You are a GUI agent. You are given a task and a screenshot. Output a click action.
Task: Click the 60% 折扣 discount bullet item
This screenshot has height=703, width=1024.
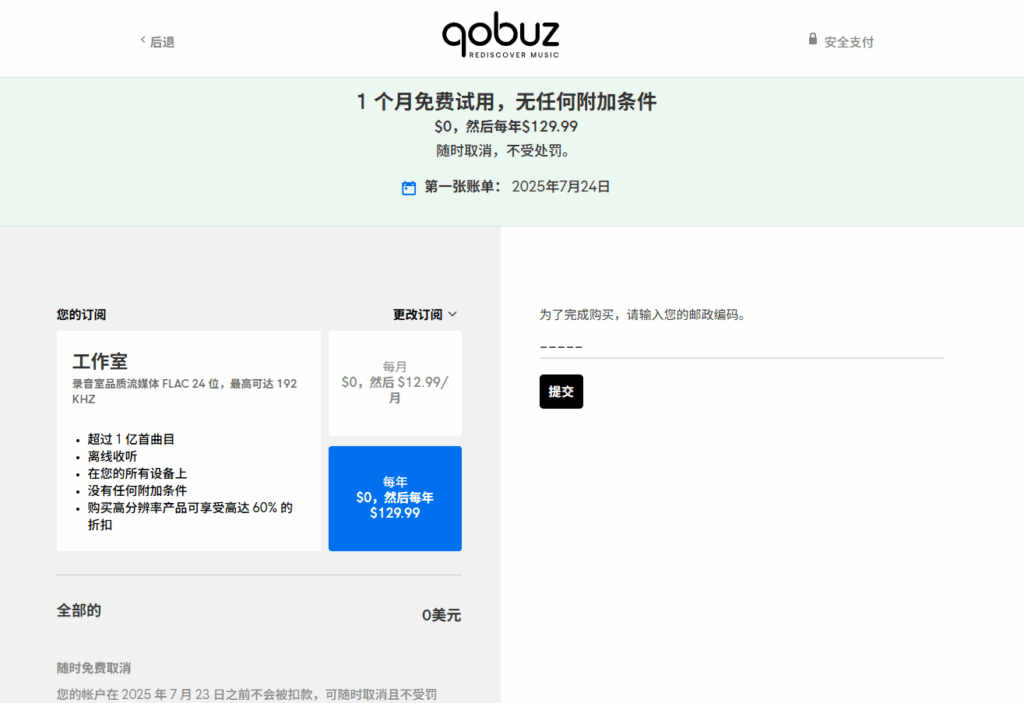pyautogui.click(x=190, y=516)
